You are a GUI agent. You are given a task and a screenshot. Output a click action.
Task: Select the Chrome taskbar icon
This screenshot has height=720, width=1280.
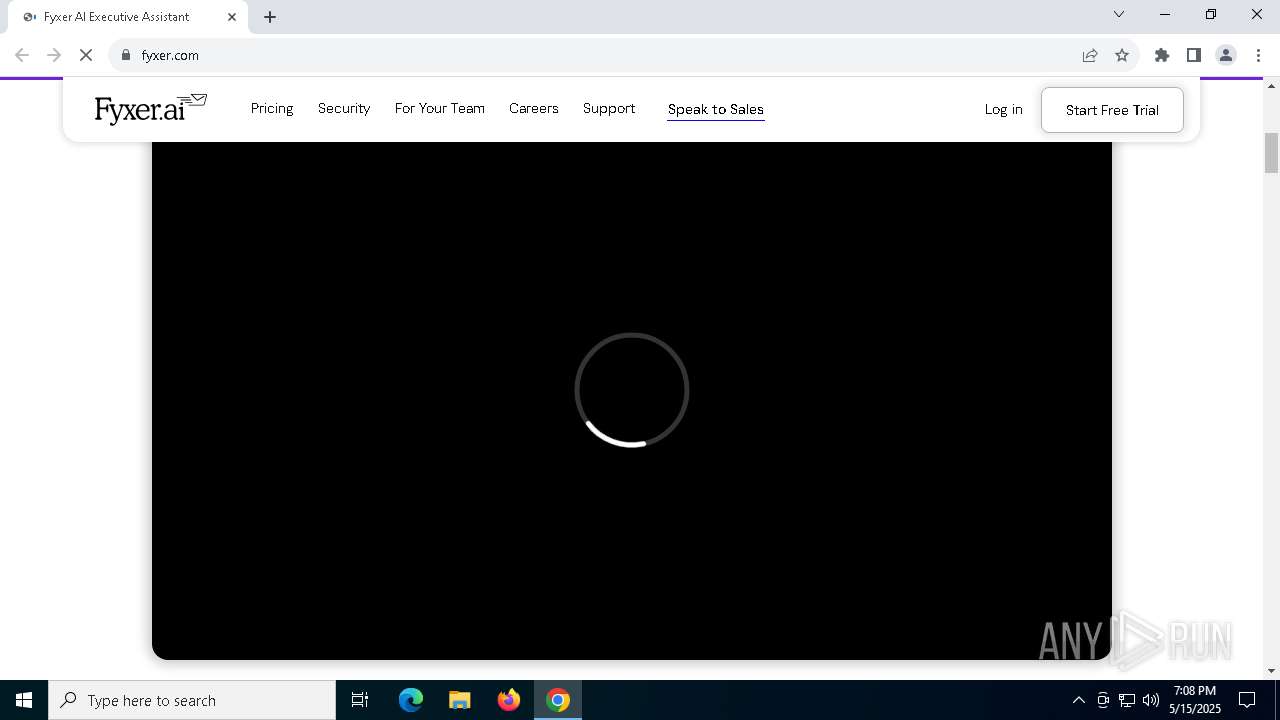(x=558, y=700)
